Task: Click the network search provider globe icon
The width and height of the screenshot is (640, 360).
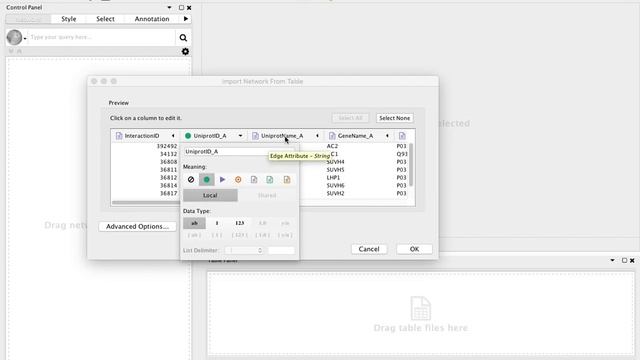Action: click(14, 37)
